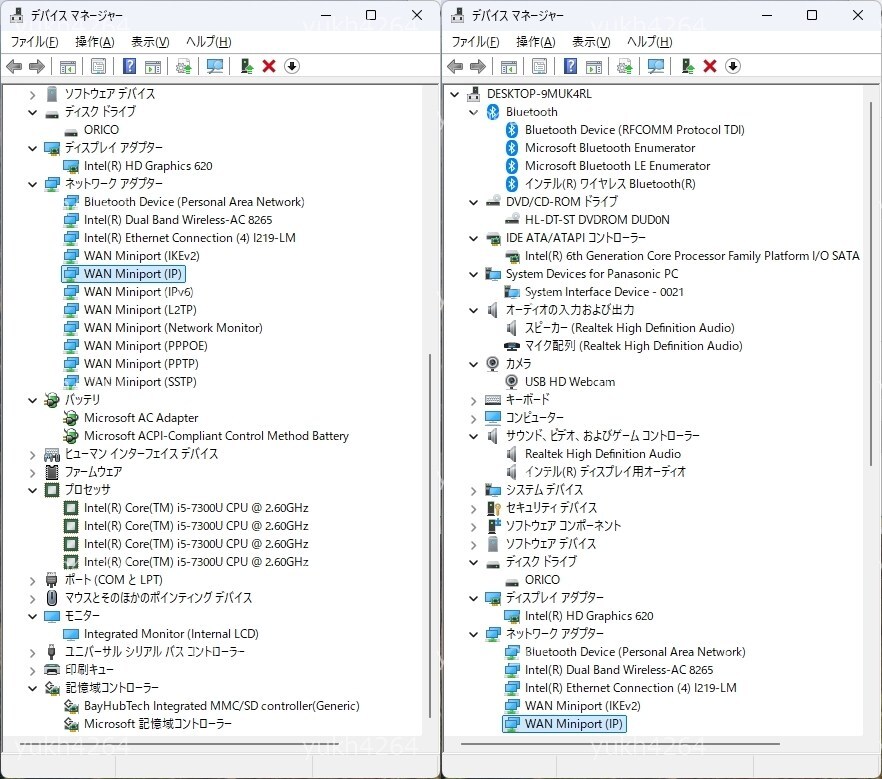Select Microsoft ACPI-Compliant Control Method Battery
882x779 pixels.
pos(216,436)
